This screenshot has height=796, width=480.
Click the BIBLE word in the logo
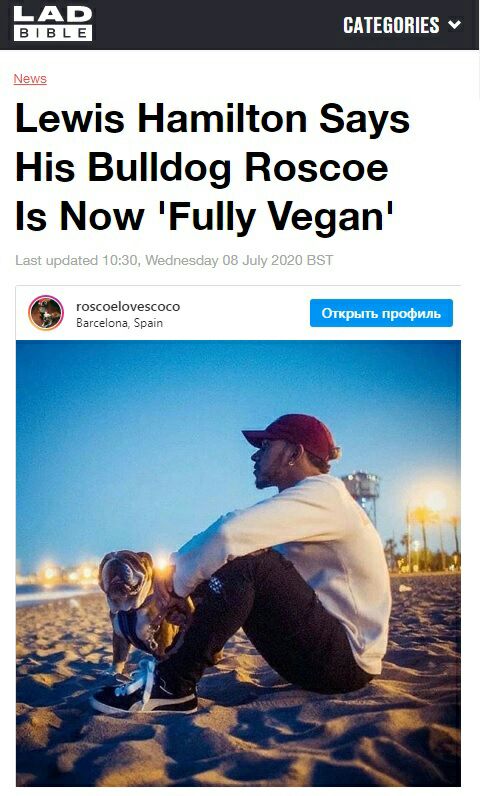pos(53,34)
